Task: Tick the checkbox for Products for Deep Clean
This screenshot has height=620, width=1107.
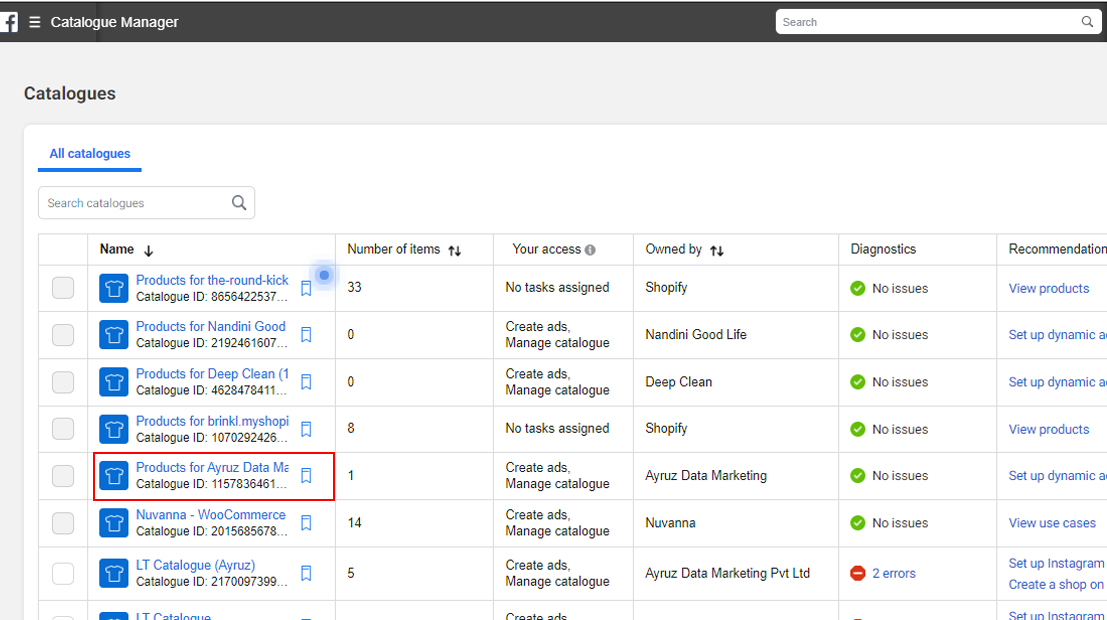Action: pos(63,382)
